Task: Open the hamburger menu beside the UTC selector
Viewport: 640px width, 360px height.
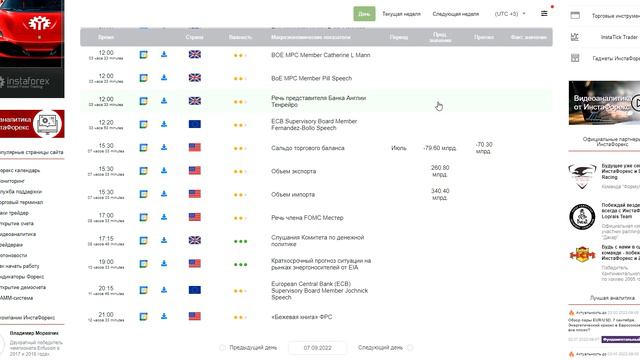Action: point(544,14)
